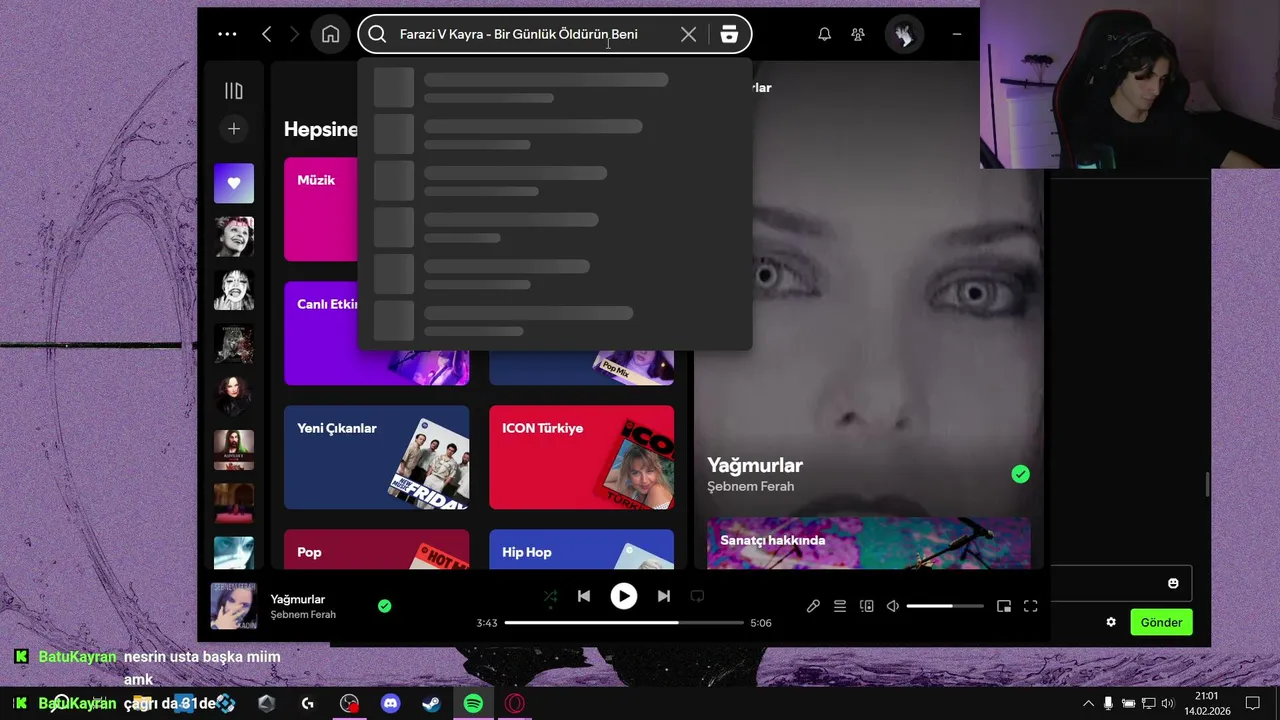The width and height of the screenshot is (1280, 720).
Task: Go forward with the right arrow
Action: click(x=294, y=34)
